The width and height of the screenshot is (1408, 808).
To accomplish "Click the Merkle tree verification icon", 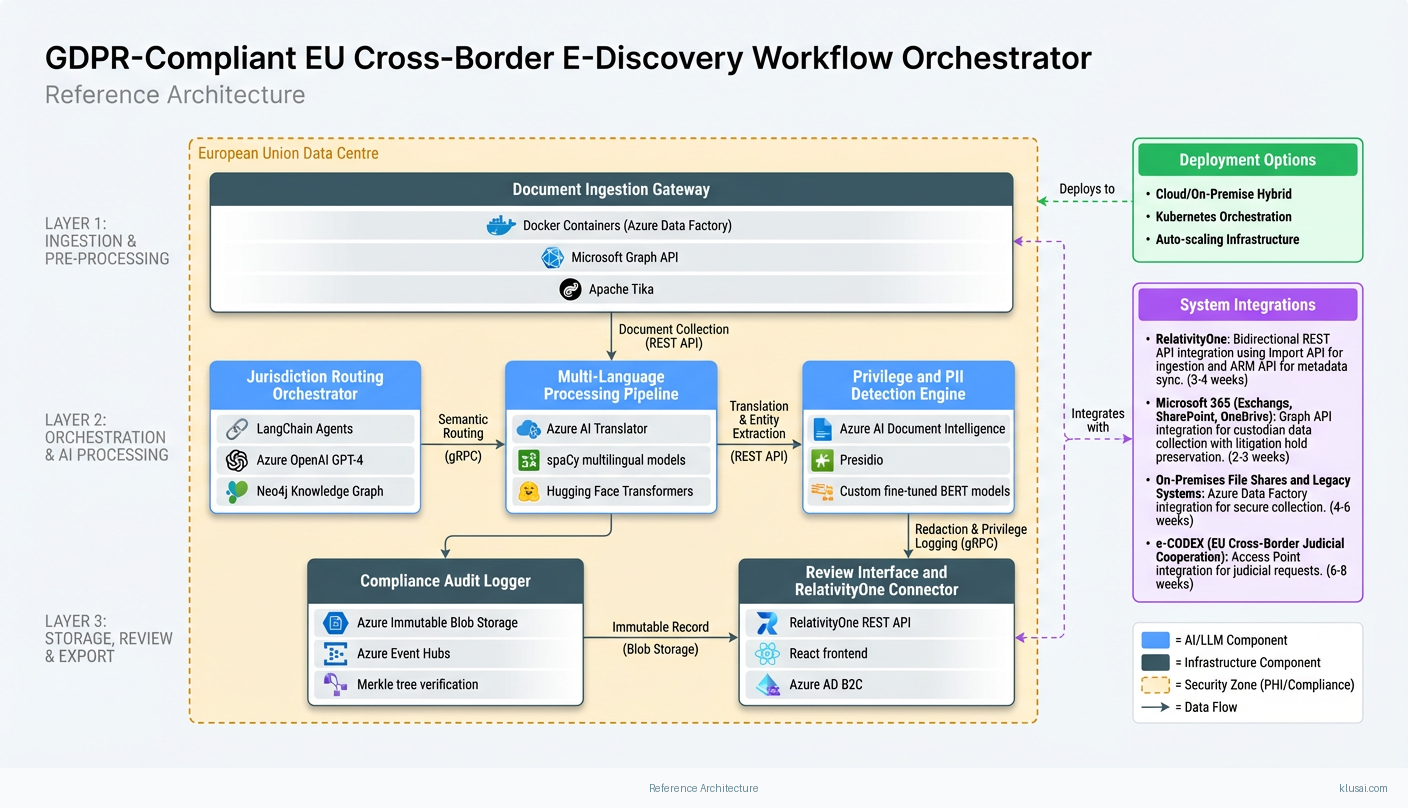I will (x=334, y=684).
